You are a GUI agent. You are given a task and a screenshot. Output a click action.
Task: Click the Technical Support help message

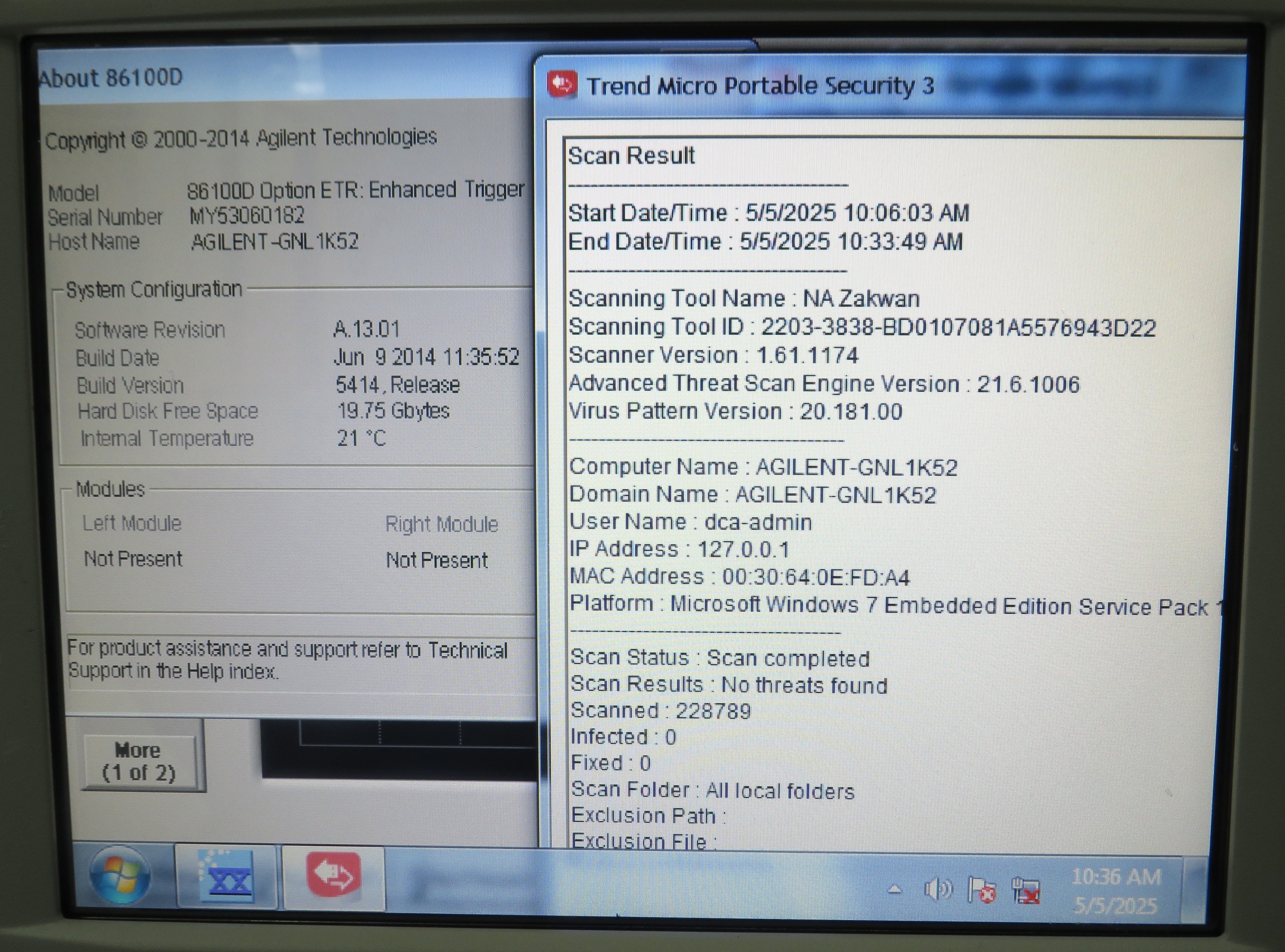(287, 660)
